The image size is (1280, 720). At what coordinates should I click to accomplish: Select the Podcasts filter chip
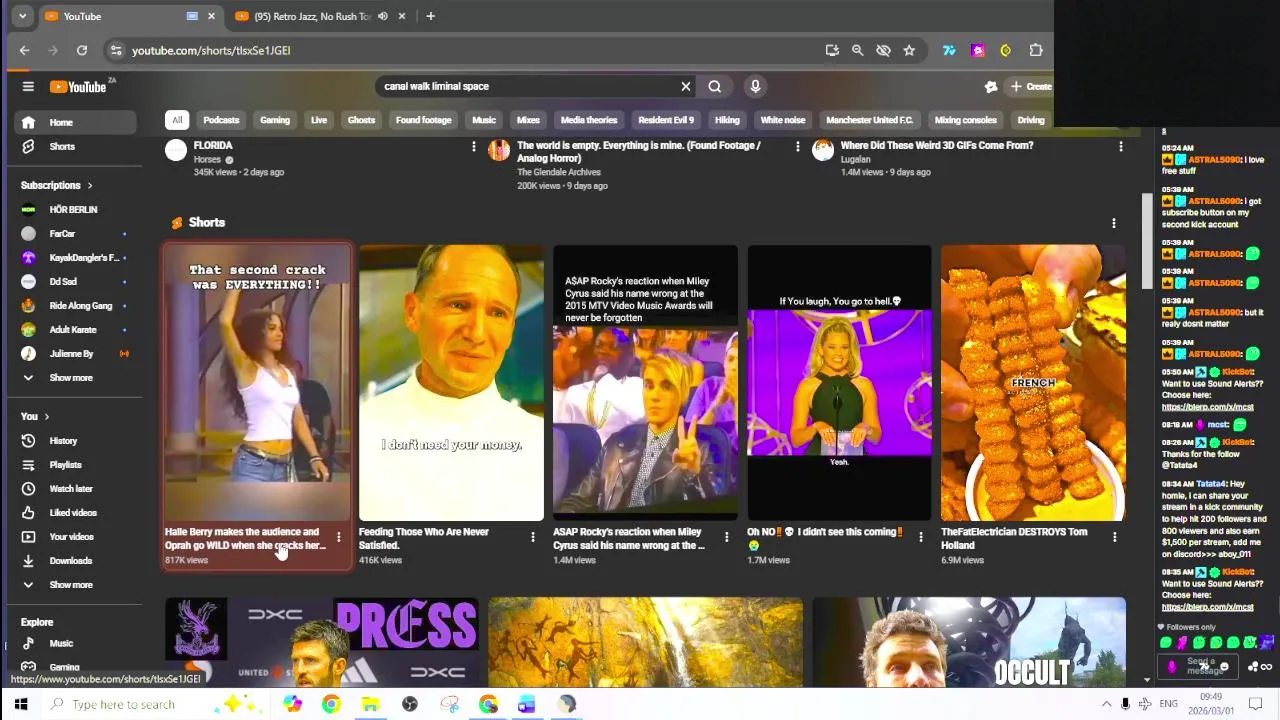click(x=221, y=121)
